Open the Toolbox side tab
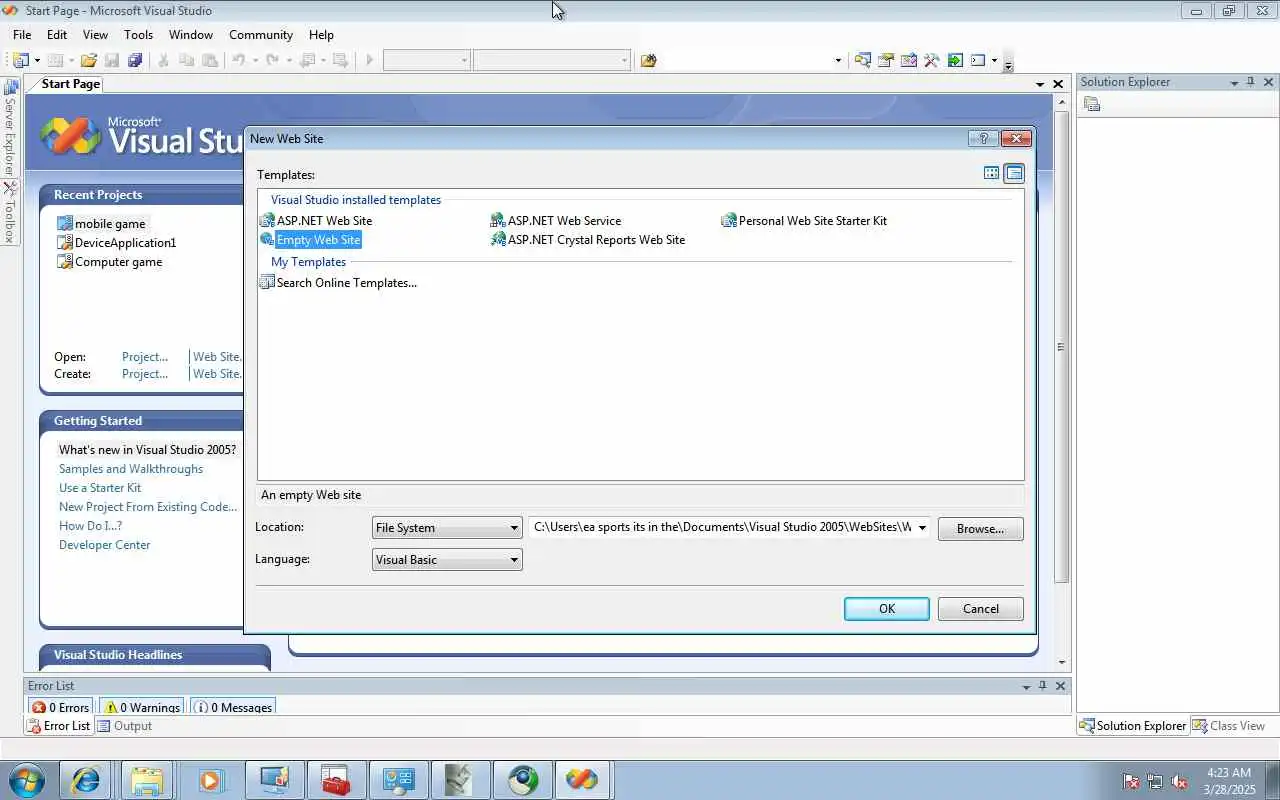Image resolution: width=1280 pixels, height=800 pixels. pos(10,213)
